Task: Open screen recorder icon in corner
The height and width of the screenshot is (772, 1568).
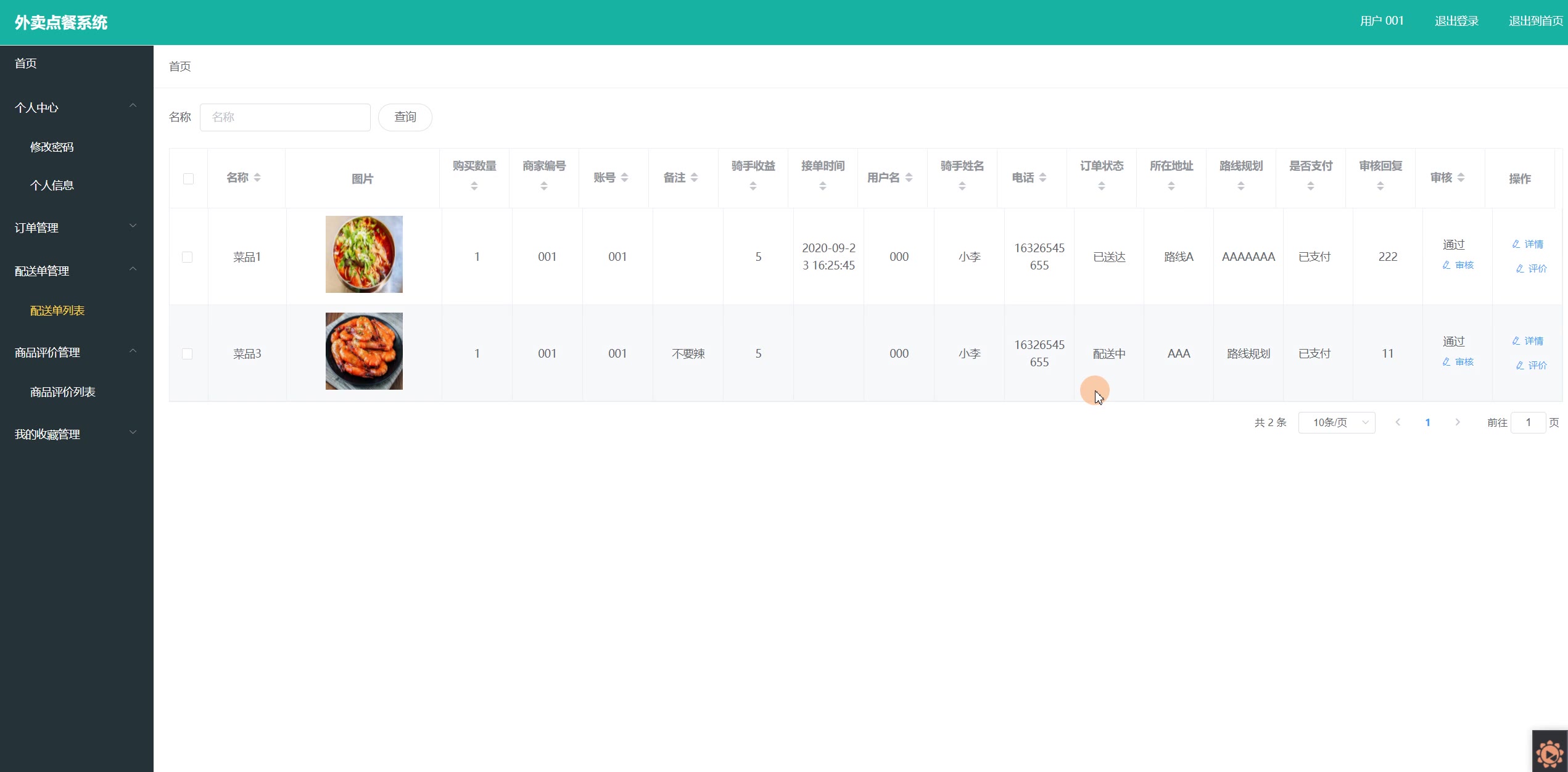Action: [1549, 752]
